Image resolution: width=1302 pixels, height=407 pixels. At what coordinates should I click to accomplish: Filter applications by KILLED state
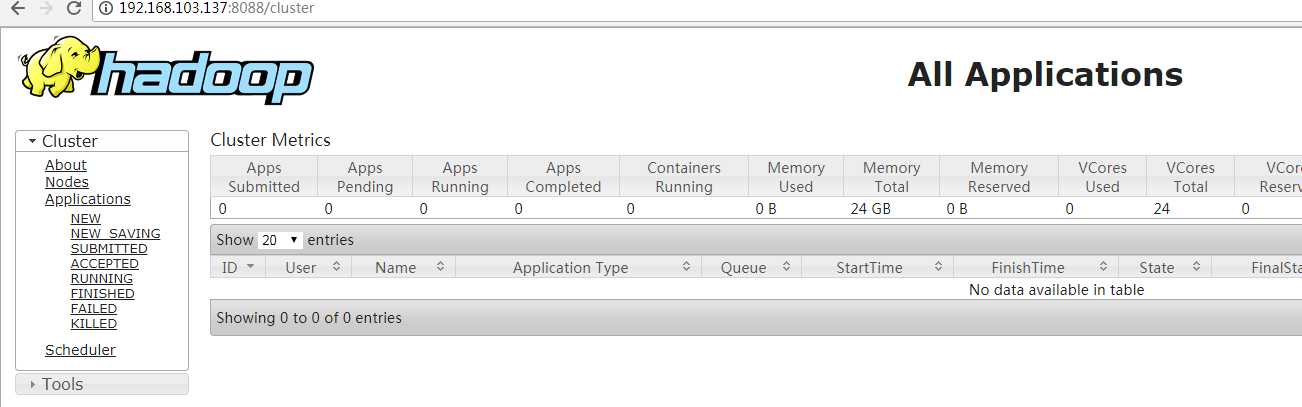coord(94,324)
